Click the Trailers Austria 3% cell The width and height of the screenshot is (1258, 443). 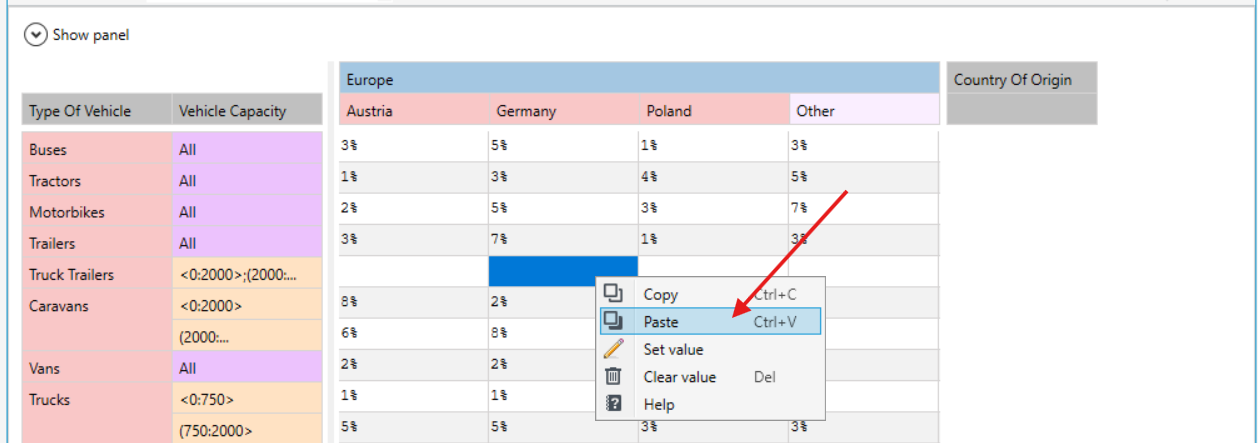[413, 240]
